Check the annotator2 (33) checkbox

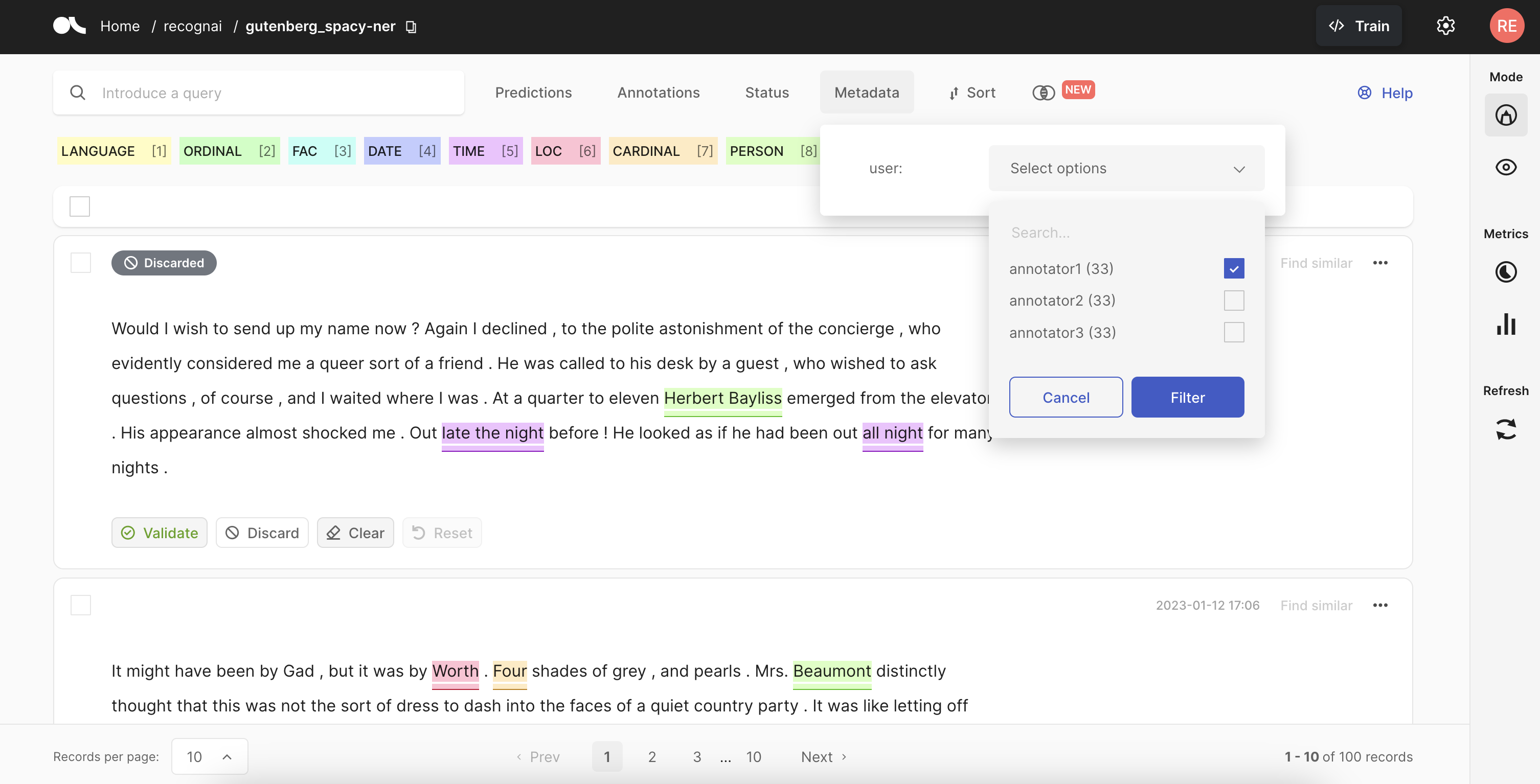(1233, 300)
